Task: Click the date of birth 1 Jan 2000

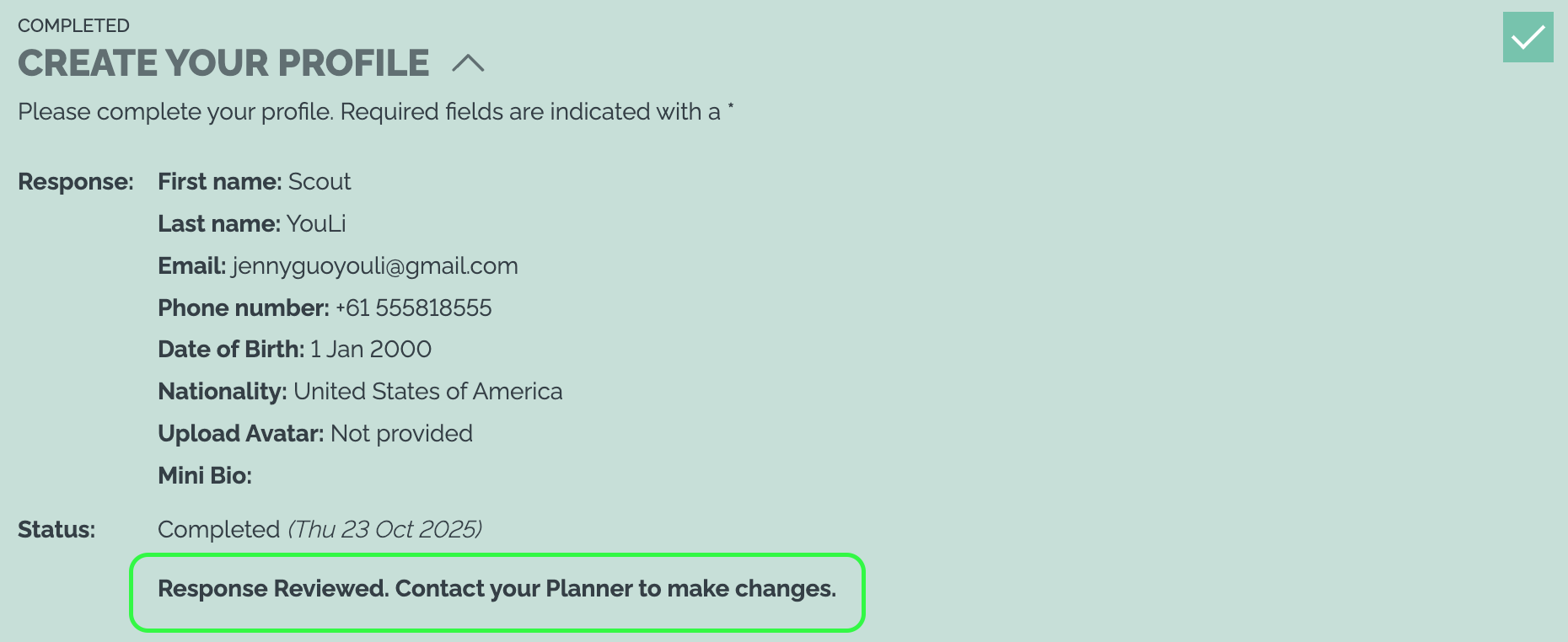Action: [x=371, y=349]
